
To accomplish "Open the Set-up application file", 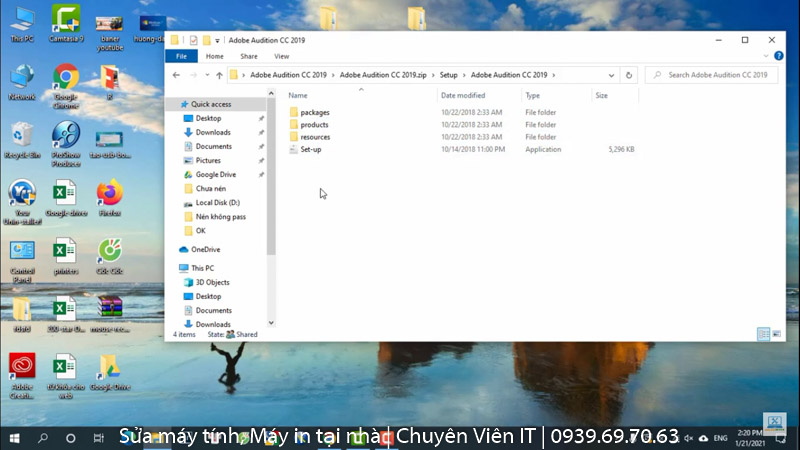I will 310,149.
